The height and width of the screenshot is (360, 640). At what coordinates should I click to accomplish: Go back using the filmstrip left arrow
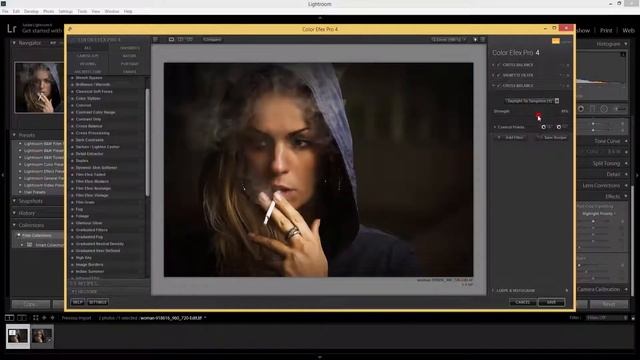pos(44,318)
